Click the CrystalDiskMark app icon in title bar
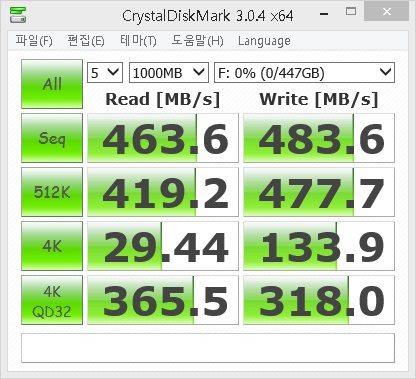 point(18,14)
